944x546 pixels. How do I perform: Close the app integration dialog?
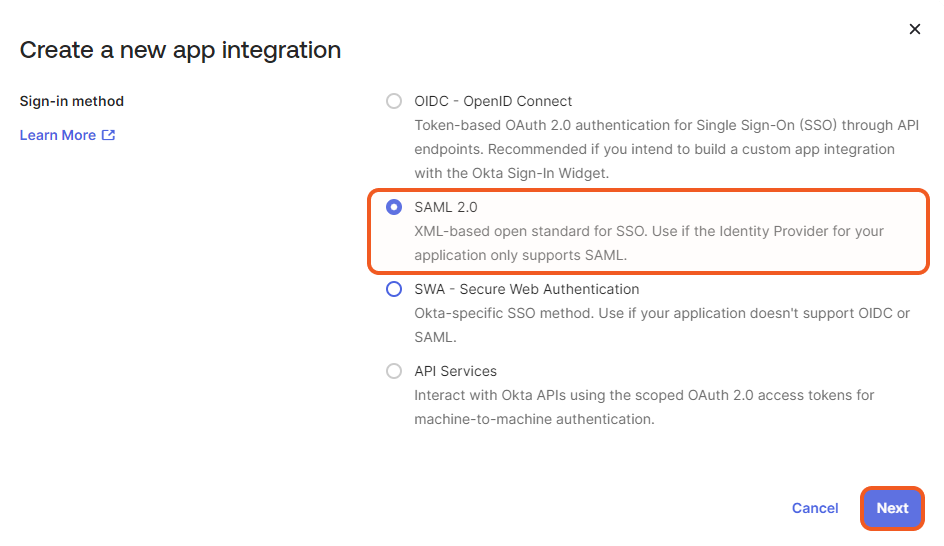click(x=914, y=29)
